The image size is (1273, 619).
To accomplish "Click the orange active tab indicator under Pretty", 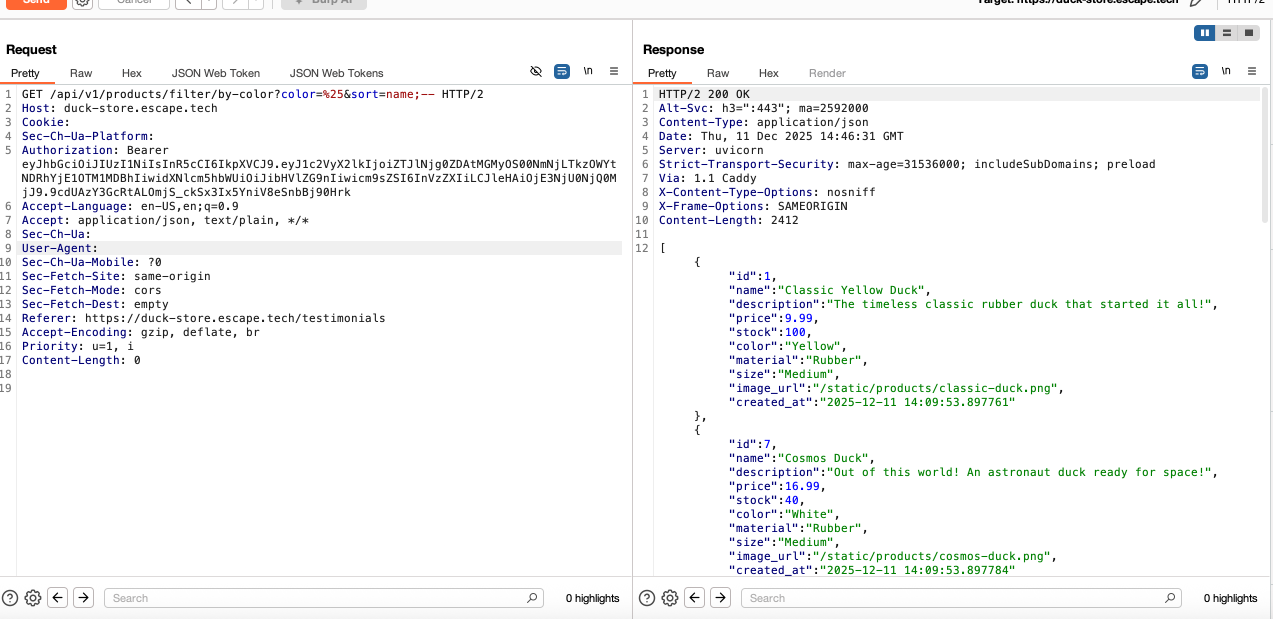I will (x=27, y=84).
